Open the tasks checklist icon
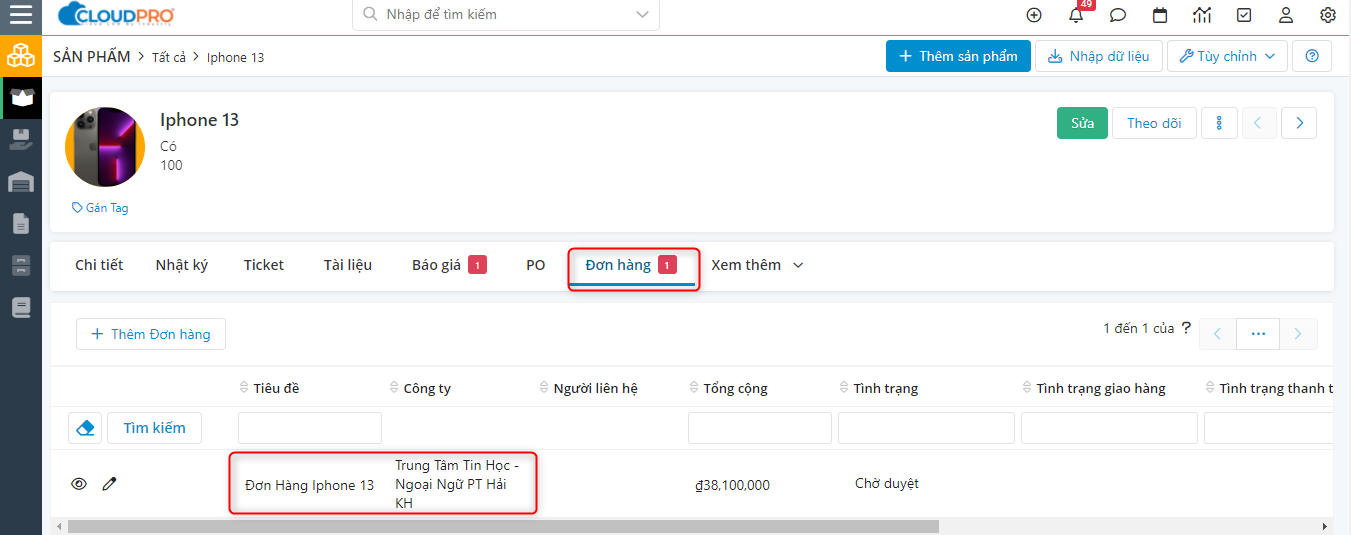The height and width of the screenshot is (535, 1351). click(x=1244, y=15)
